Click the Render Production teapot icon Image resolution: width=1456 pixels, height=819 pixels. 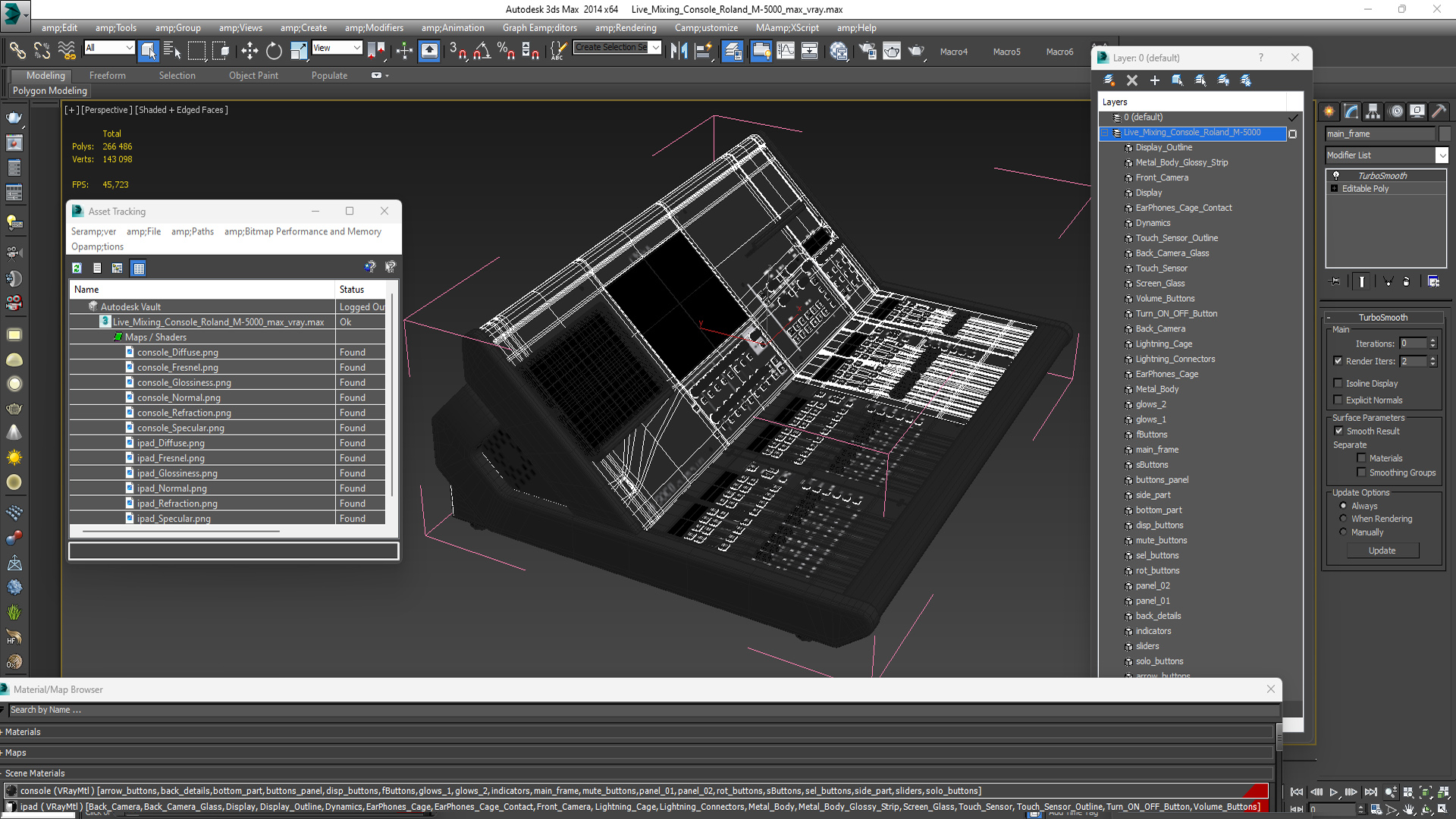[916, 51]
